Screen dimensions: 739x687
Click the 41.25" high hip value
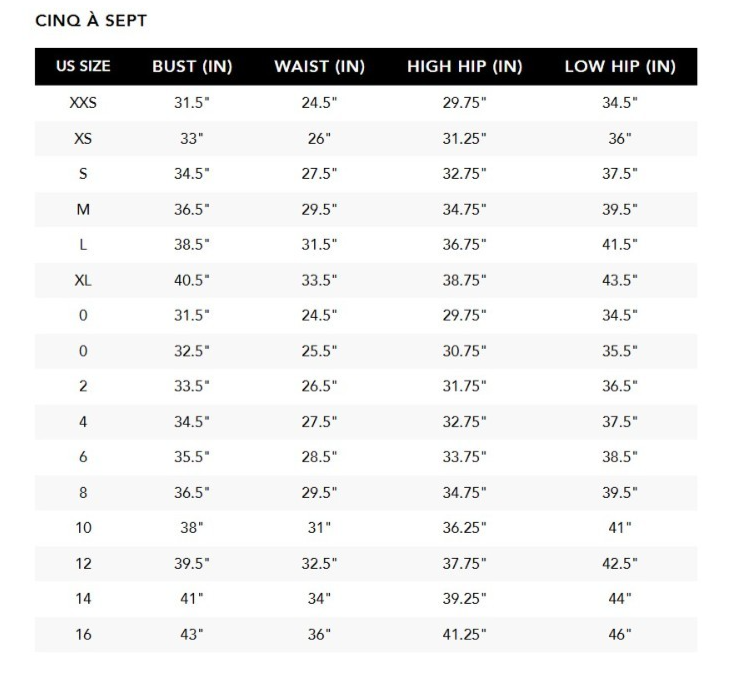click(465, 634)
